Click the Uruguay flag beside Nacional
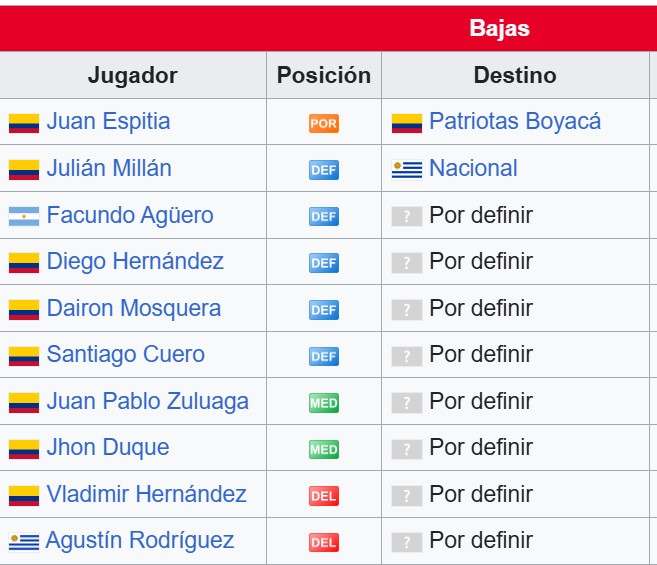657x565 pixels. coord(407,169)
